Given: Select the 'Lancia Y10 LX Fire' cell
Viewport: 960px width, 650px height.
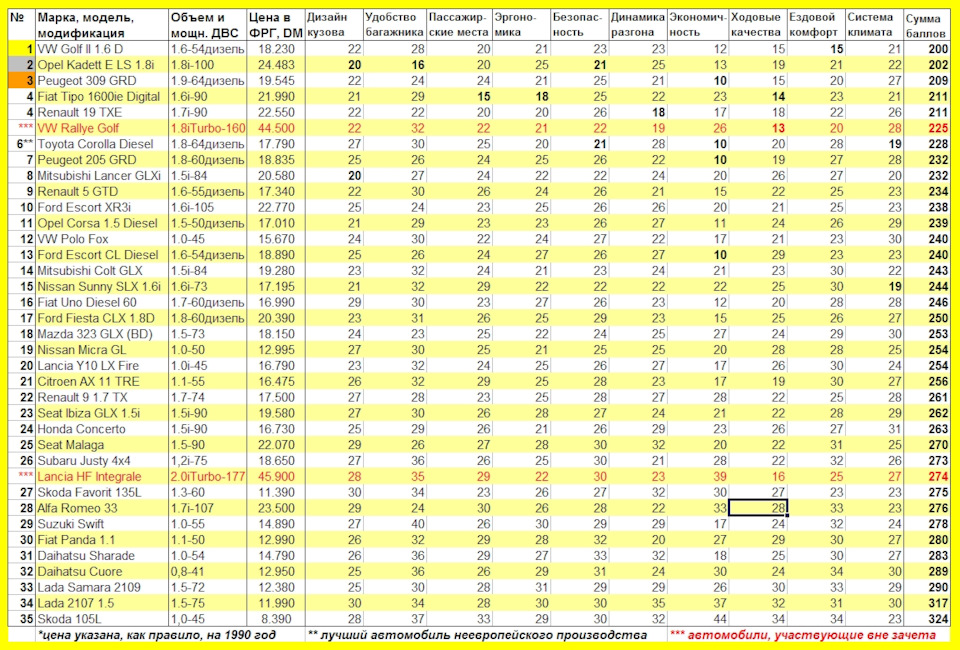Looking at the screenshot, I should coord(102,366).
